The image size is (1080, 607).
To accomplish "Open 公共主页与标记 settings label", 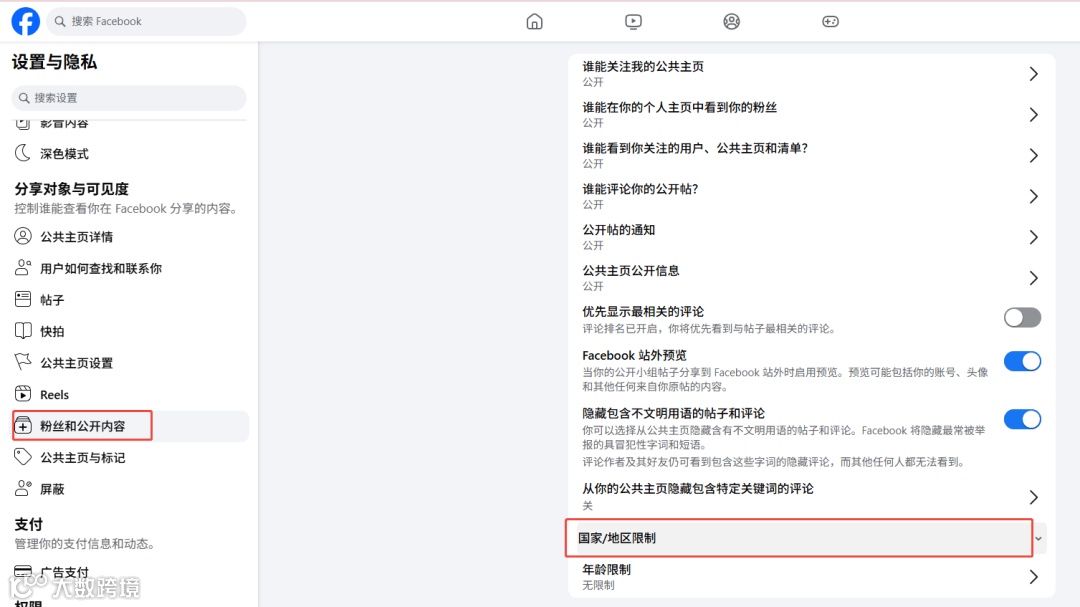I will coord(83,457).
